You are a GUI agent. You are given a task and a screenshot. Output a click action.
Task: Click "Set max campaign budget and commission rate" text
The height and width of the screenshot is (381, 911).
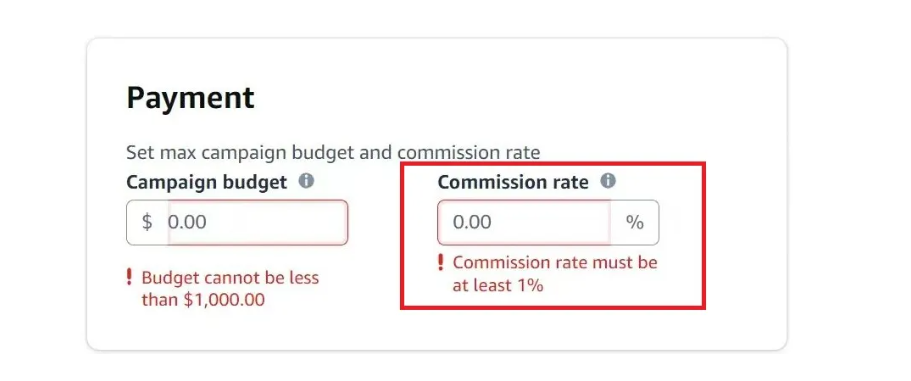coord(333,153)
